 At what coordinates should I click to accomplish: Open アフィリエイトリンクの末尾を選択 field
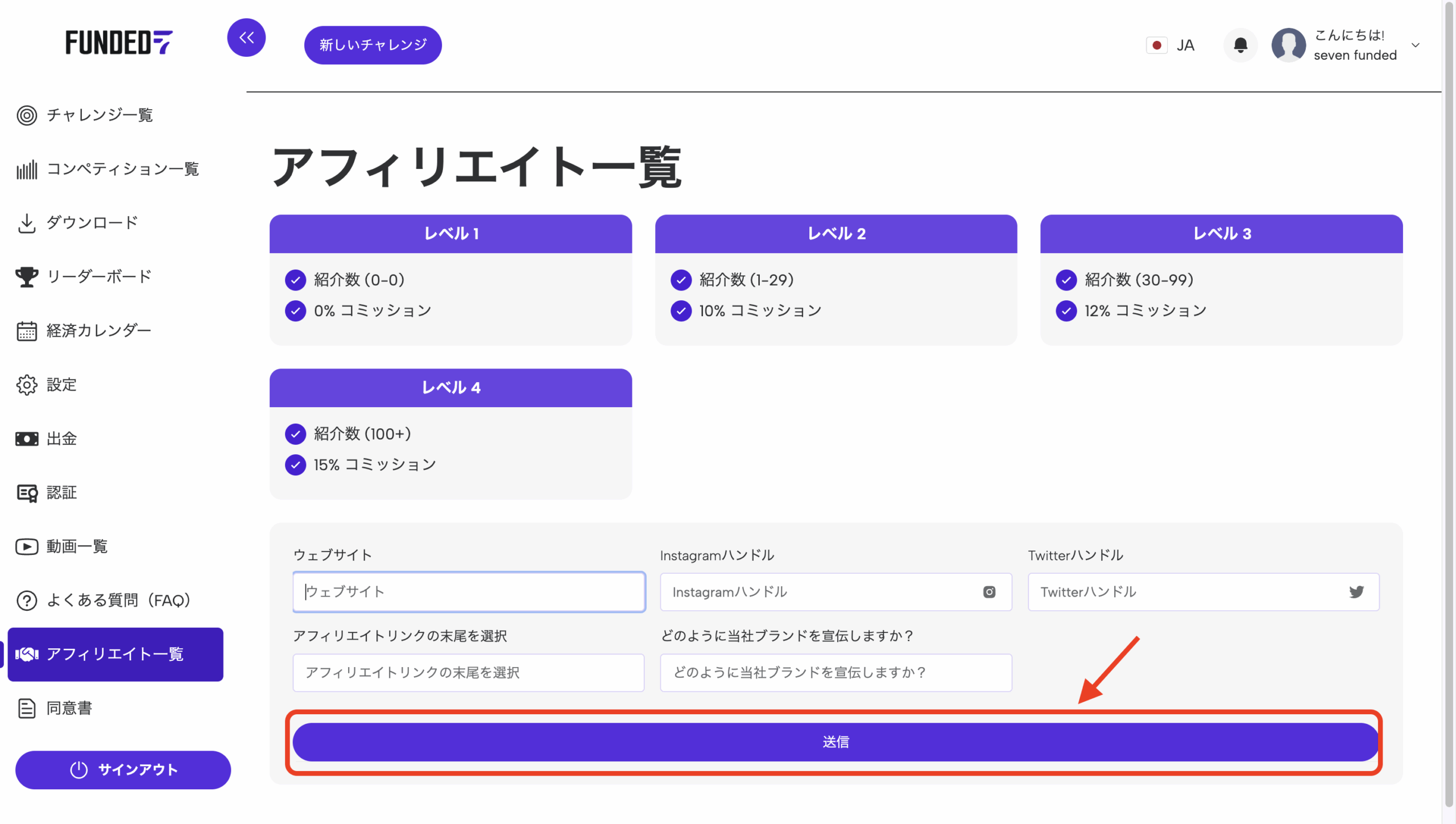pos(468,673)
